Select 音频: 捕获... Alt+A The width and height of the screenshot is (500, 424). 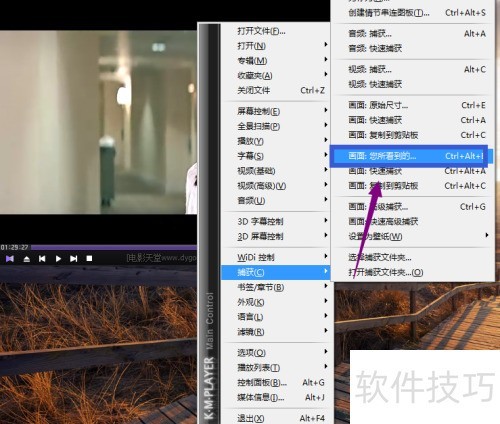point(413,33)
